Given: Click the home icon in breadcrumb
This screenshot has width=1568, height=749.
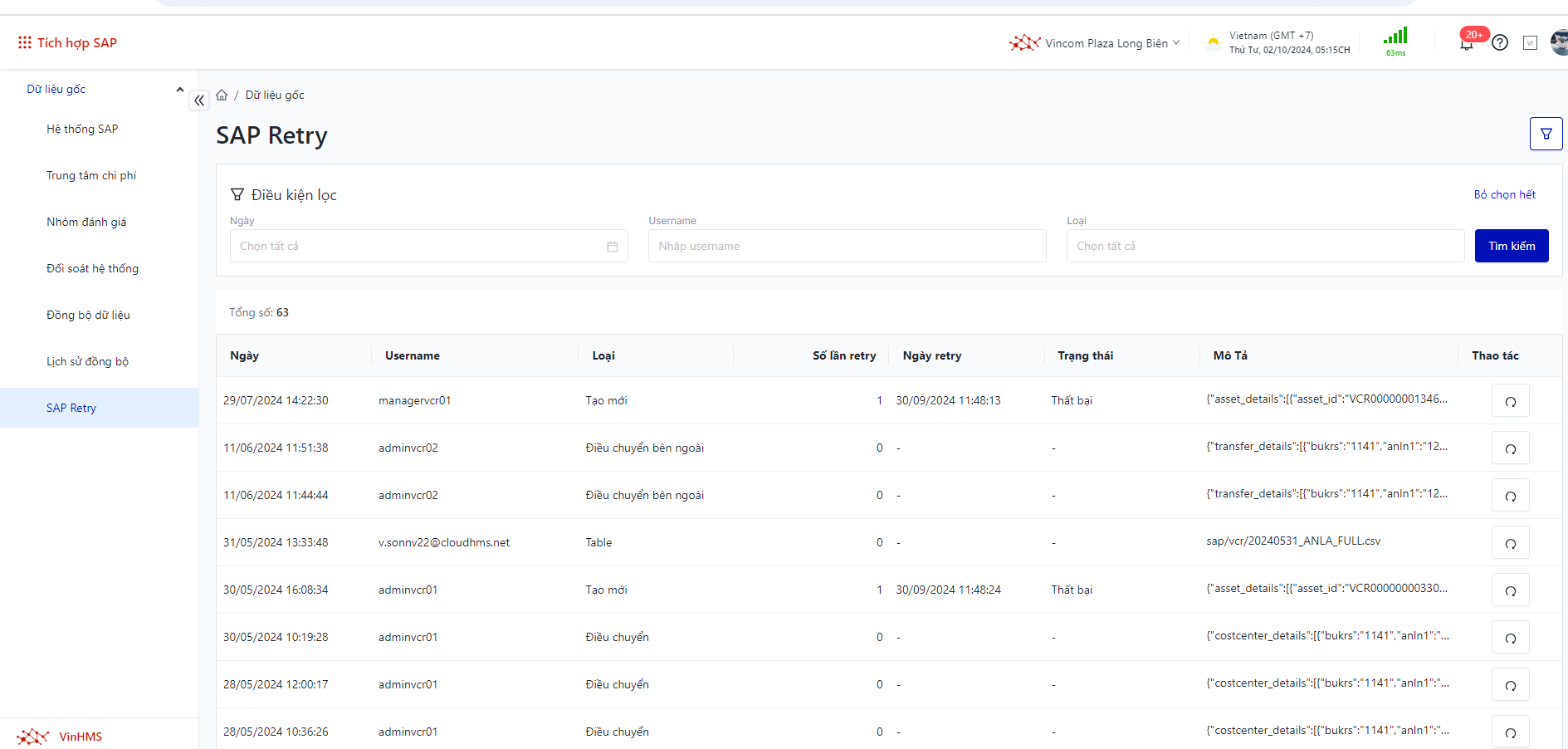Looking at the screenshot, I should coord(222,95).
